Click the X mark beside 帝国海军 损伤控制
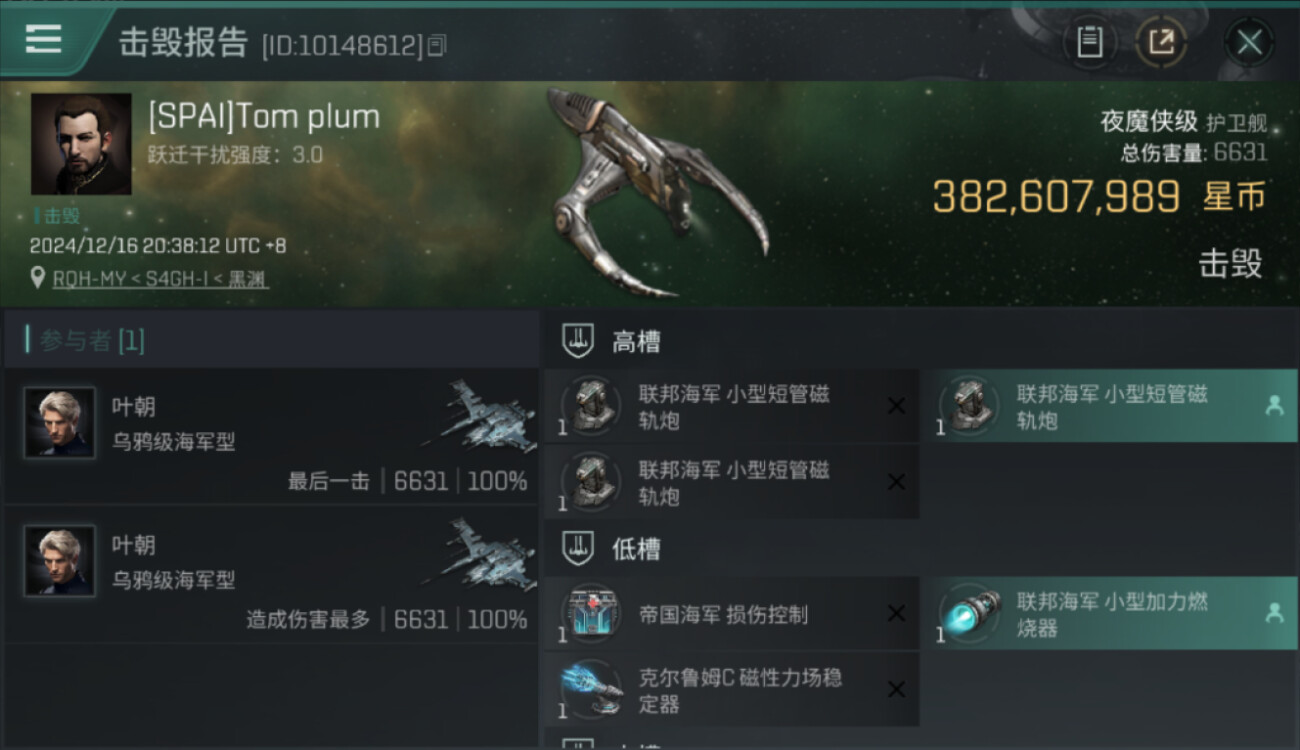Screen dimensions: 1300x750 pyautogui.click(x=896, y=614)
